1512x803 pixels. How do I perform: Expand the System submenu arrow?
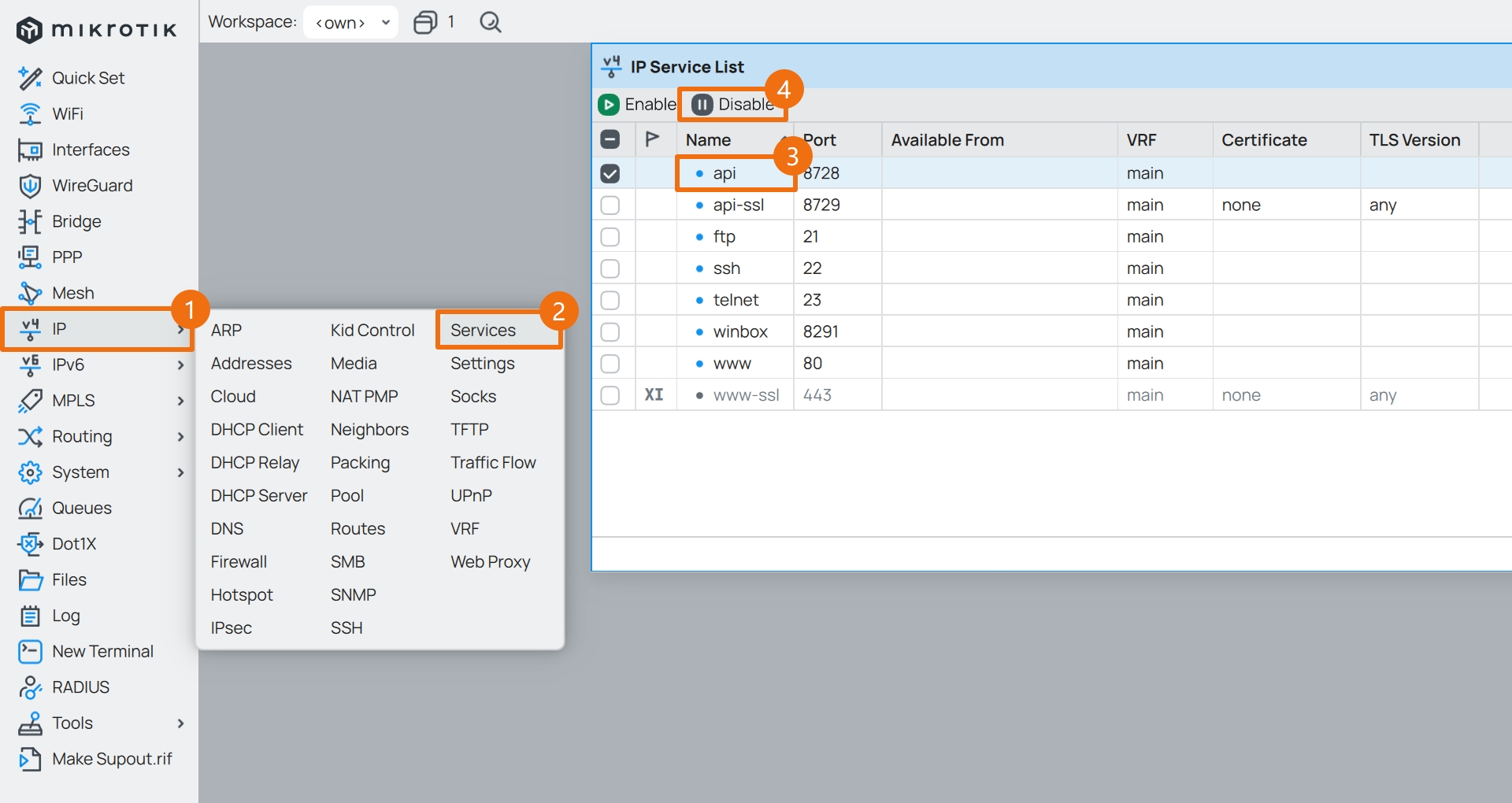point(181,472)
